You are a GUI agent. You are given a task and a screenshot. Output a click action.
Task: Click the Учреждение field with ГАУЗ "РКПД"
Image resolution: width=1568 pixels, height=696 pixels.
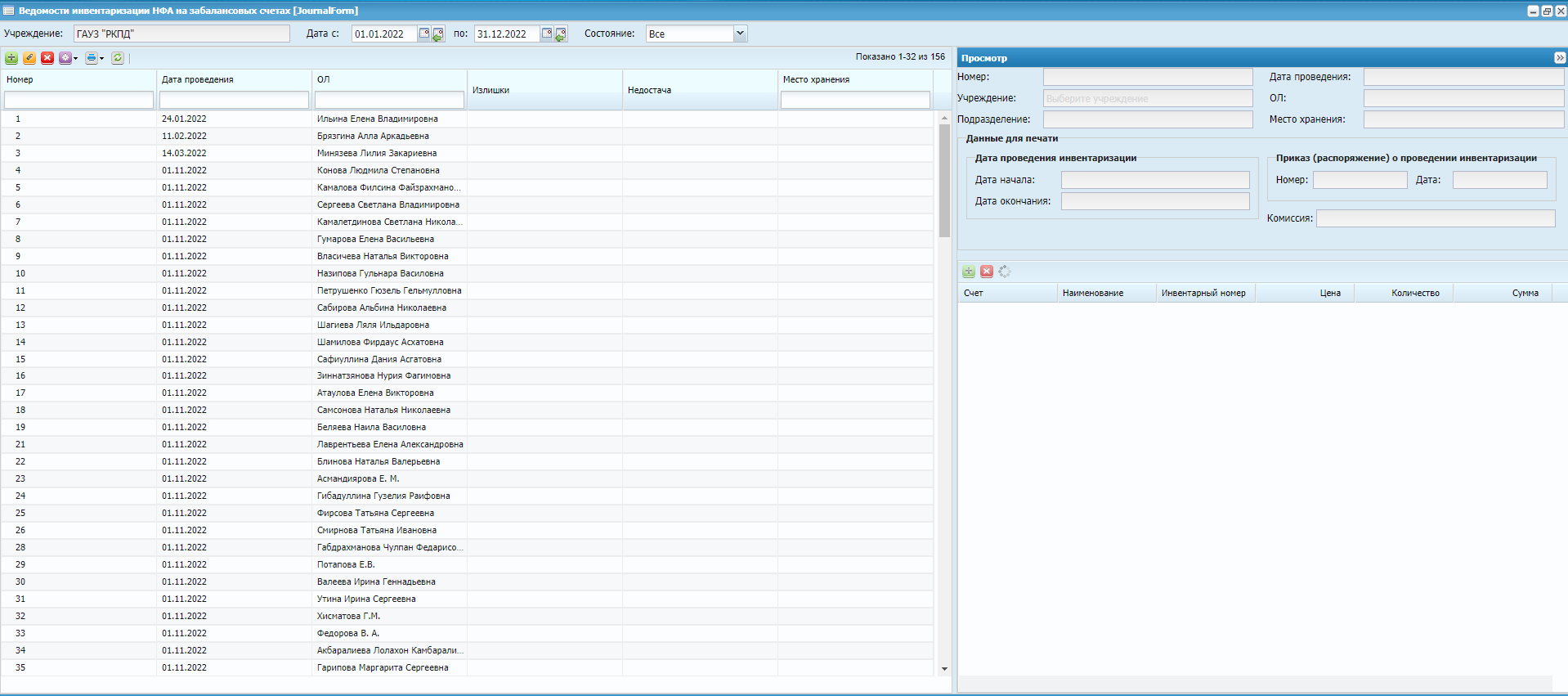pos(181,34)
